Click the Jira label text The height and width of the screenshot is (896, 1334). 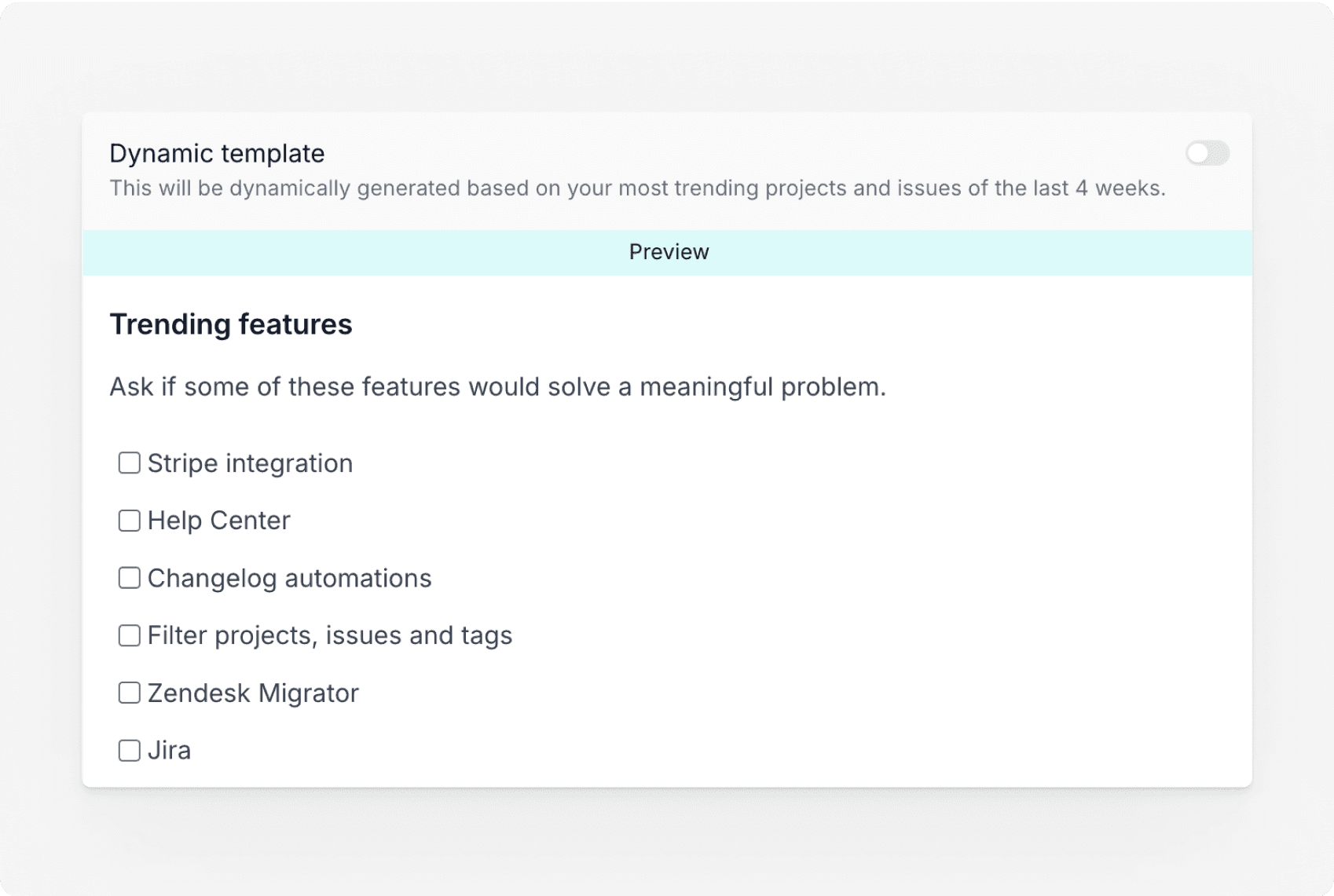pyautogui.click(x=169, y=751)
